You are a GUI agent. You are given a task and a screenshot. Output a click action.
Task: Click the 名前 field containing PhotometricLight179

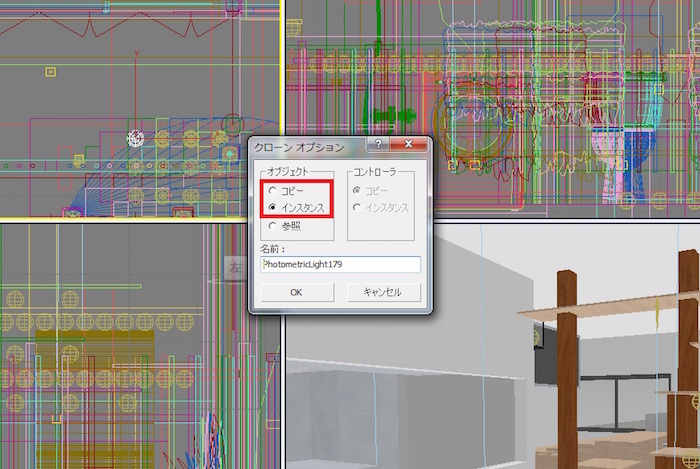tap(340, 265)
